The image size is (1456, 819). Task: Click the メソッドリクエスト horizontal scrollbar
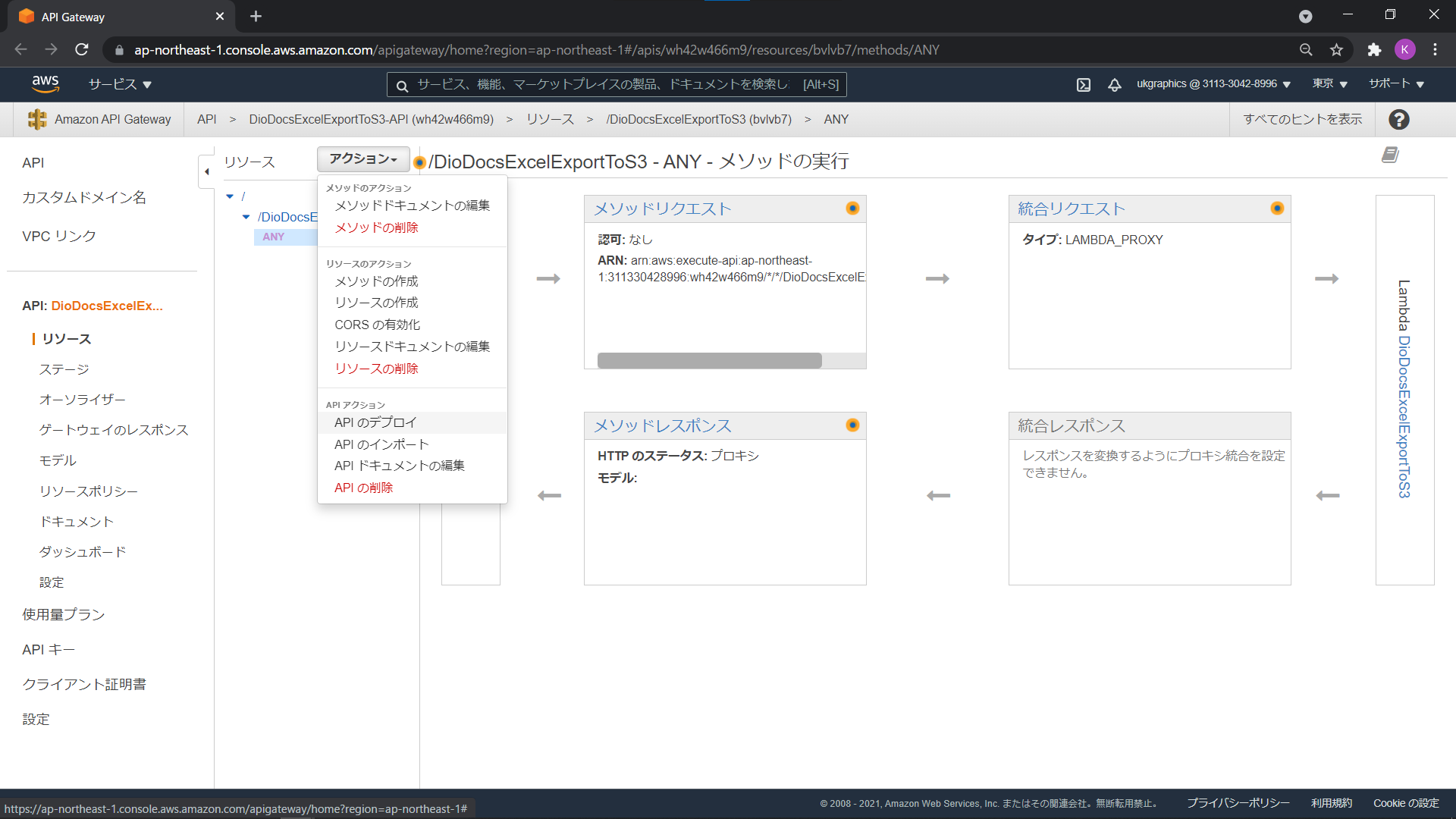pyautogui.click(x=710, y=360)
